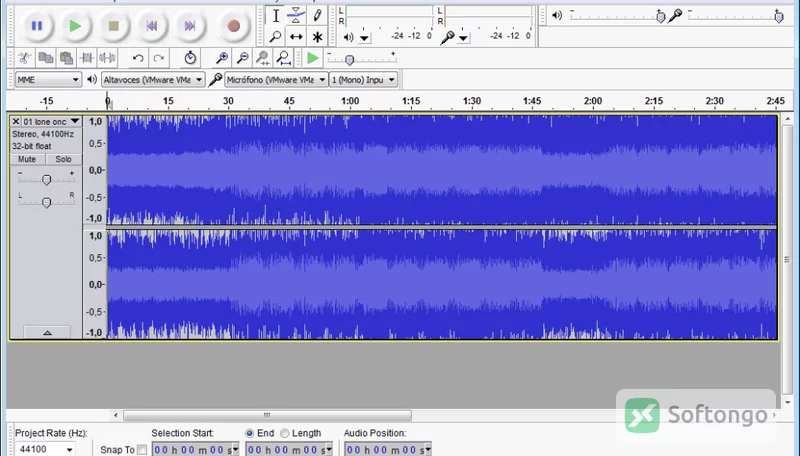Click the Trim audio icon

point(87,58)
